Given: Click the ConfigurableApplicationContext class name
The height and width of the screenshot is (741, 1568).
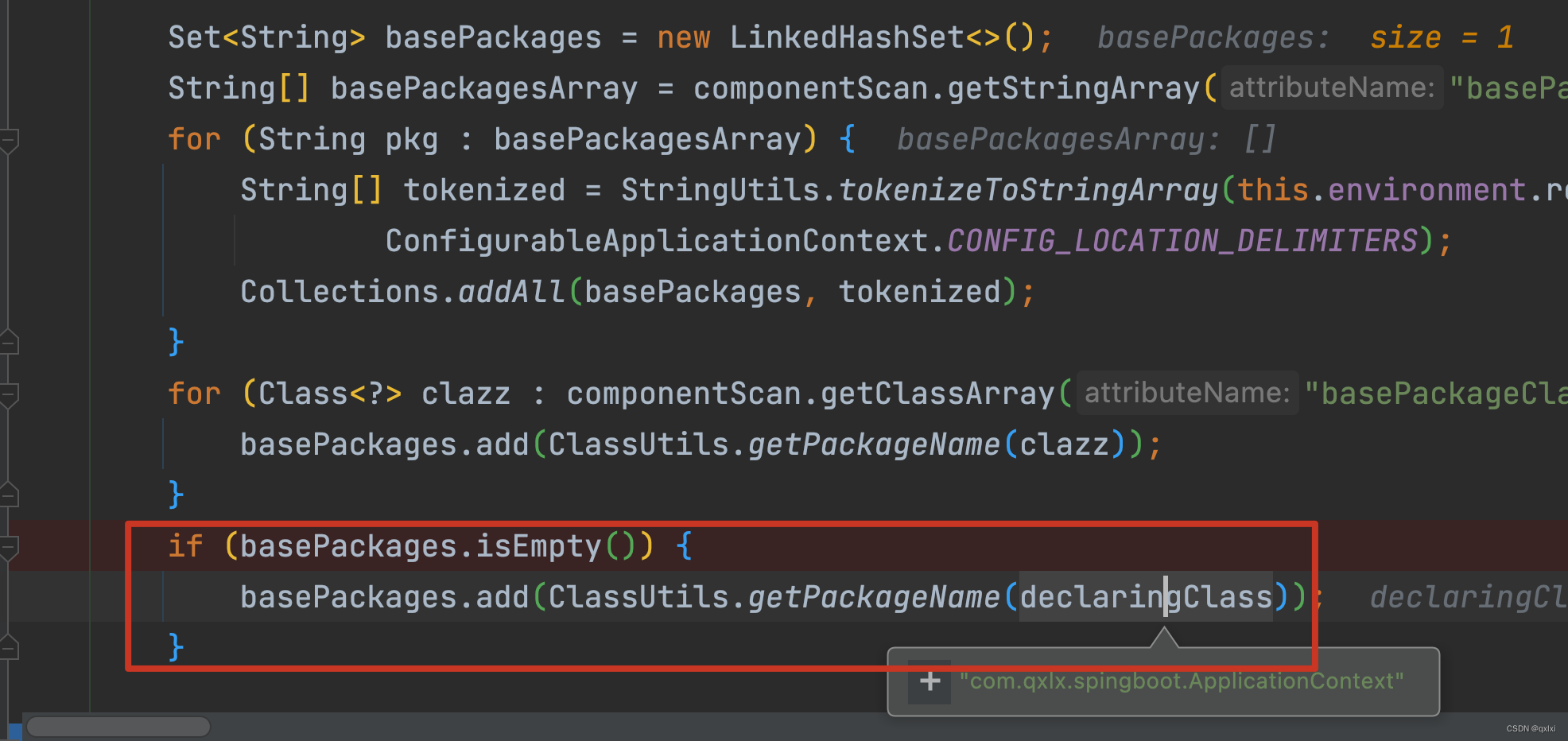Looking at the screenshot, I should [657, 241].
